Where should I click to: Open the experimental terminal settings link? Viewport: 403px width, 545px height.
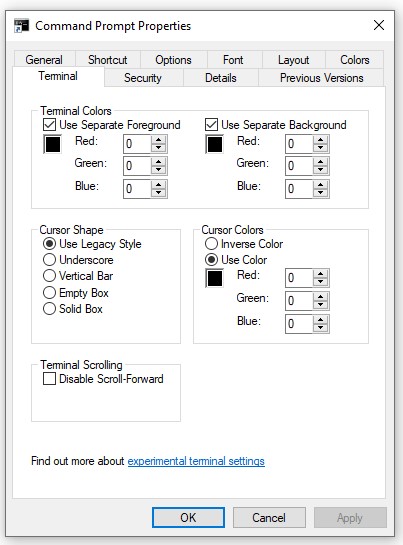(x=196, y=461)
